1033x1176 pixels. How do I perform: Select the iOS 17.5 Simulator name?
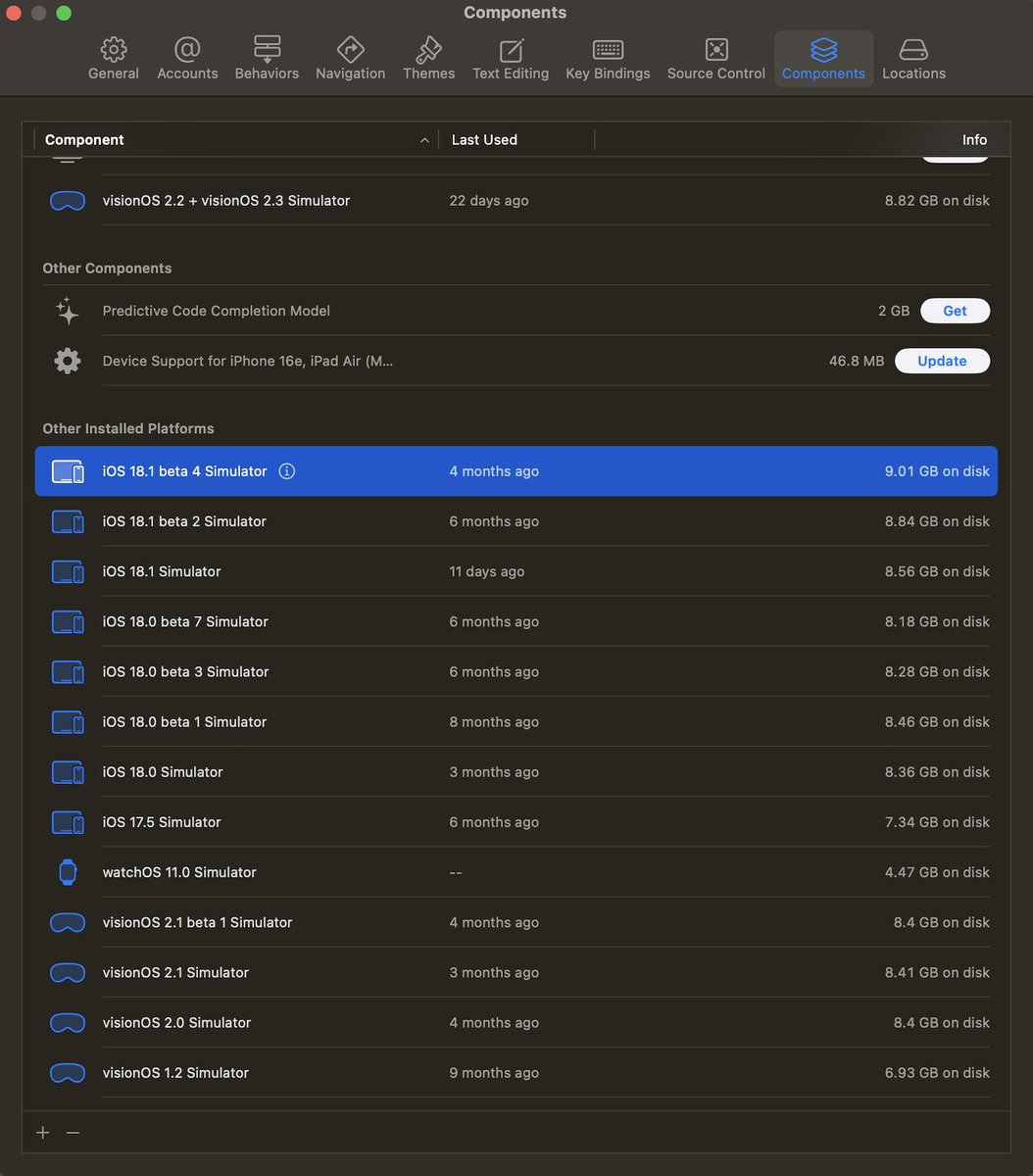[x=162, y=822]
